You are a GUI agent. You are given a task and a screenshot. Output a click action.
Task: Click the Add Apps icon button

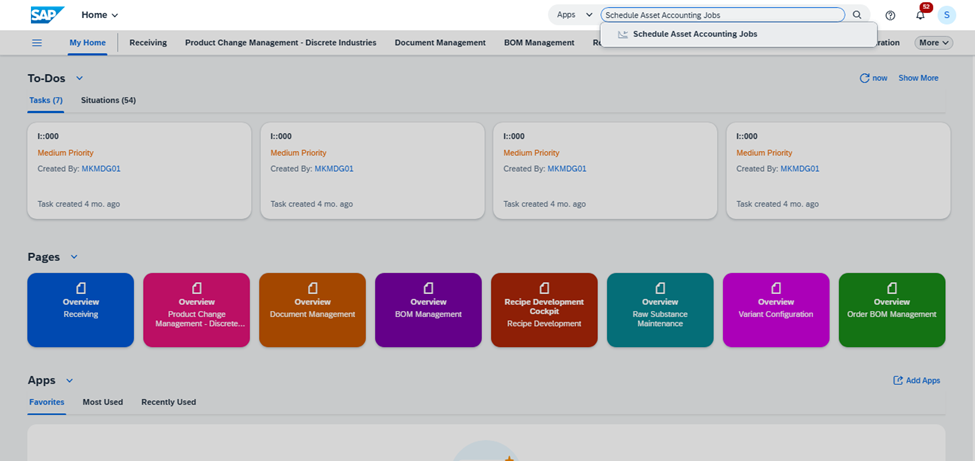click(x=917, y=380)
